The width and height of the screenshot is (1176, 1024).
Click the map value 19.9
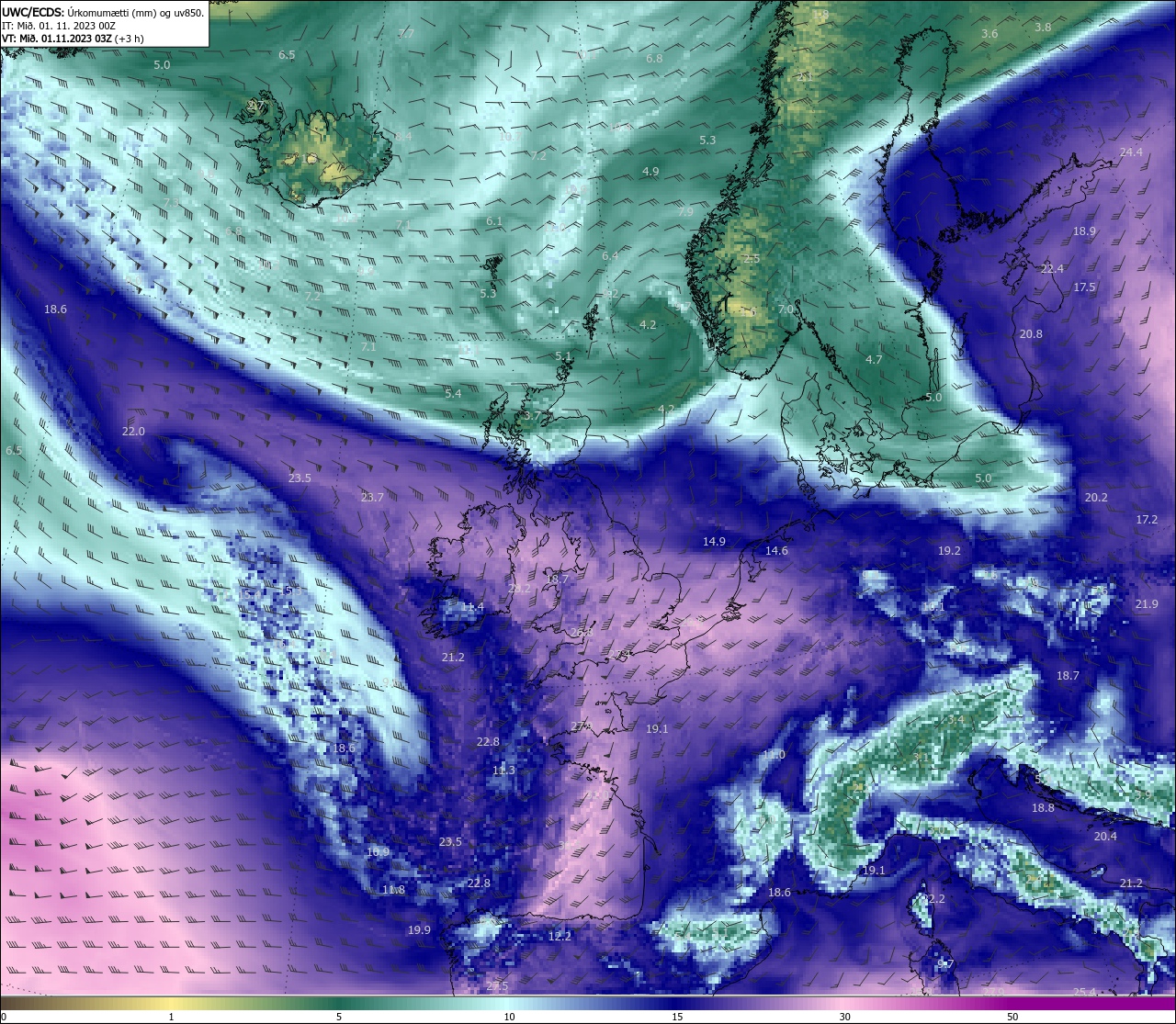tap(419, 930)
